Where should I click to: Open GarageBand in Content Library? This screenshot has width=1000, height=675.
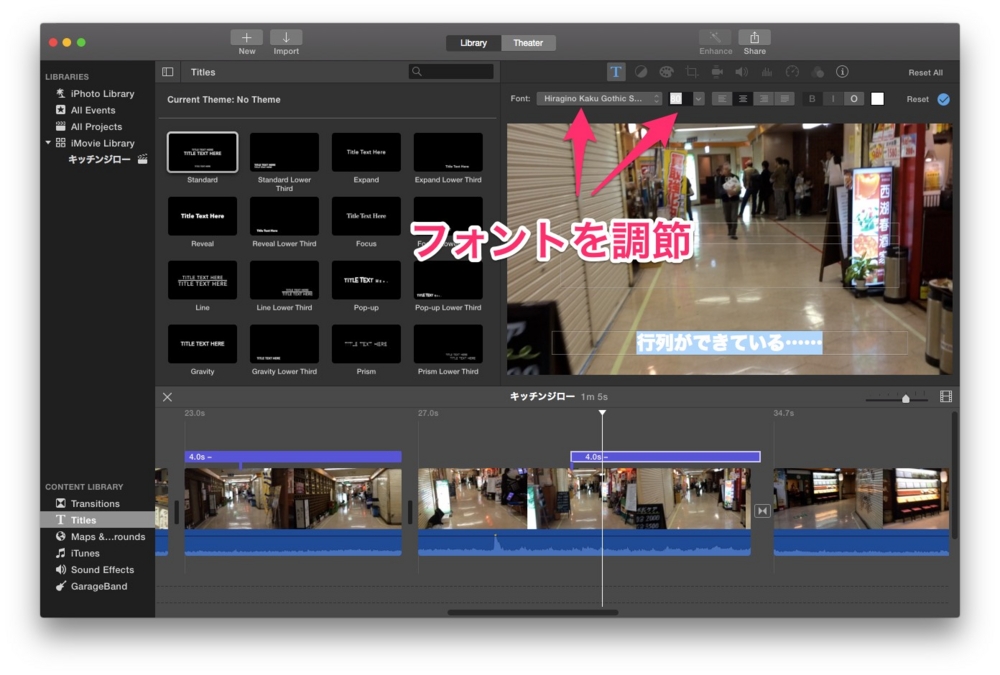[x=91, y=586]
